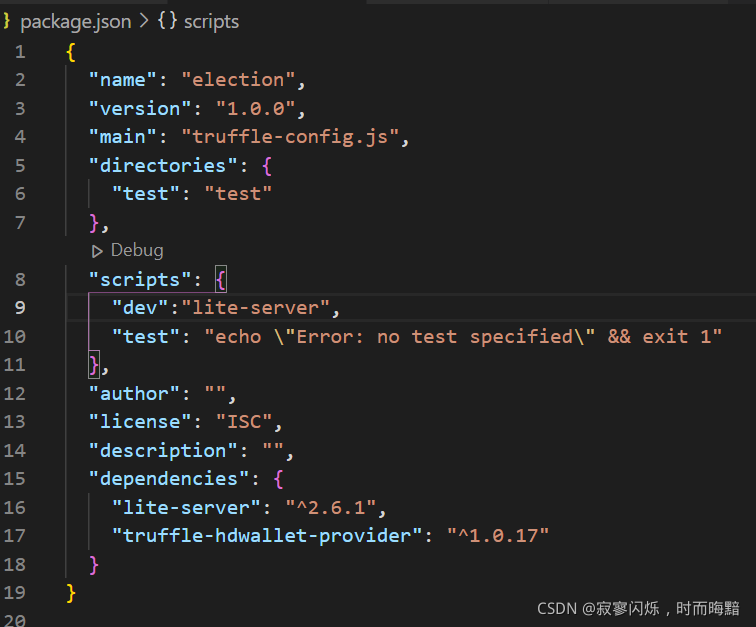Click the "lite-server" value on line 9
This screenshot has height=627, width=756.
click(256, 308)
